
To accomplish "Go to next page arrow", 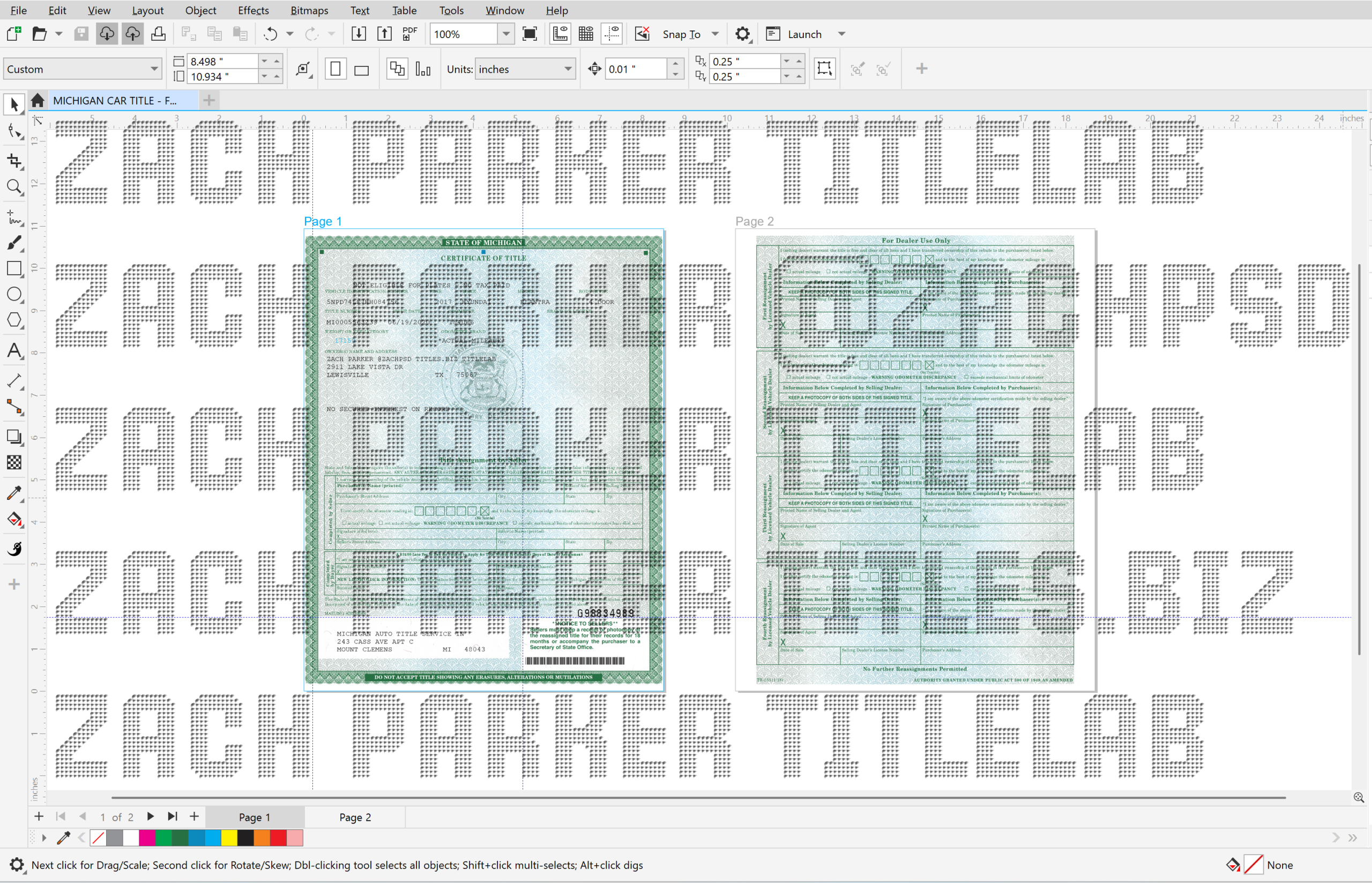I will pos(150,817).
